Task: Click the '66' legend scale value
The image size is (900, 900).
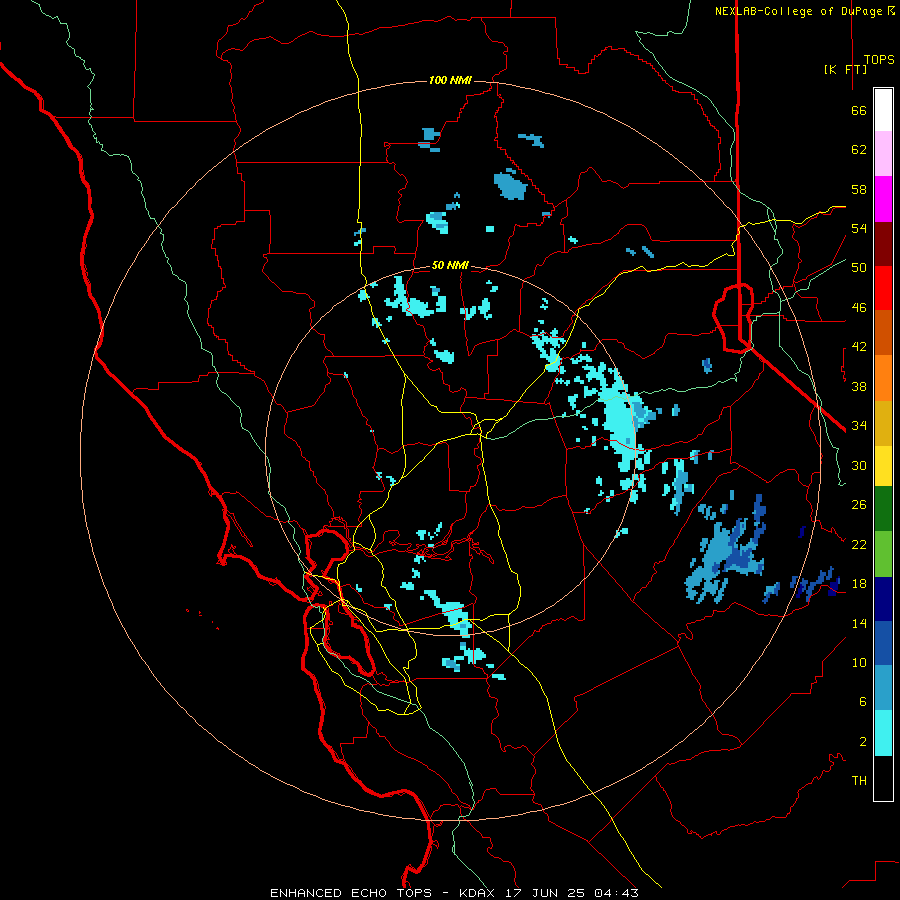Action: 859,110
